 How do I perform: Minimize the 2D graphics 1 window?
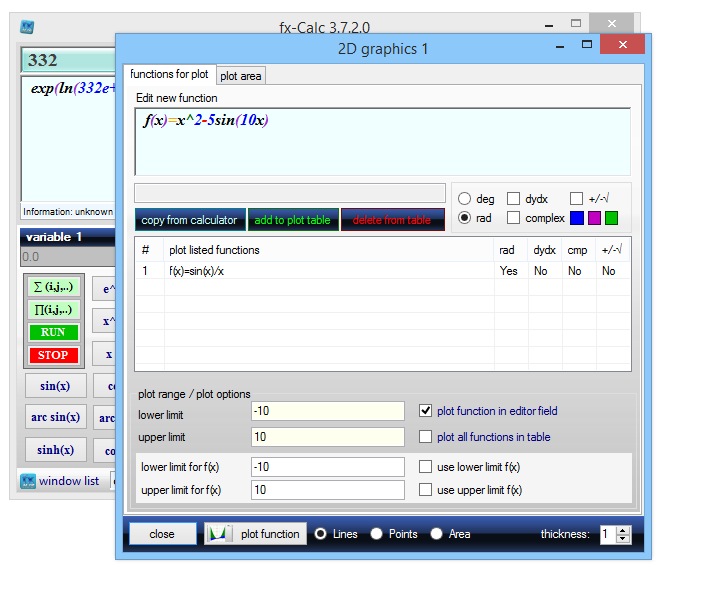point(560,45)
